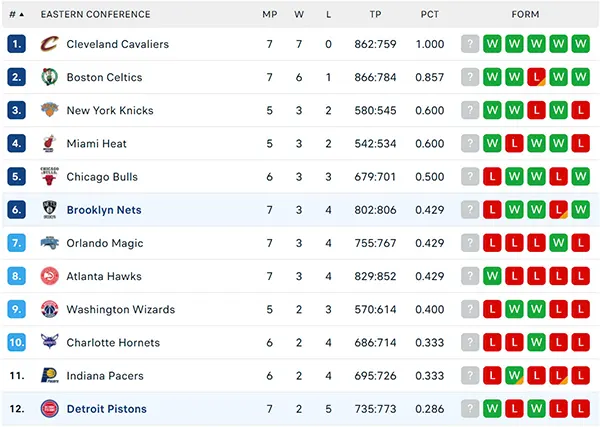Click the Cleveland Cavaliers team logo
Image resolution: width=600 pixels, height=427 pixels.
(x=49, y=44)
